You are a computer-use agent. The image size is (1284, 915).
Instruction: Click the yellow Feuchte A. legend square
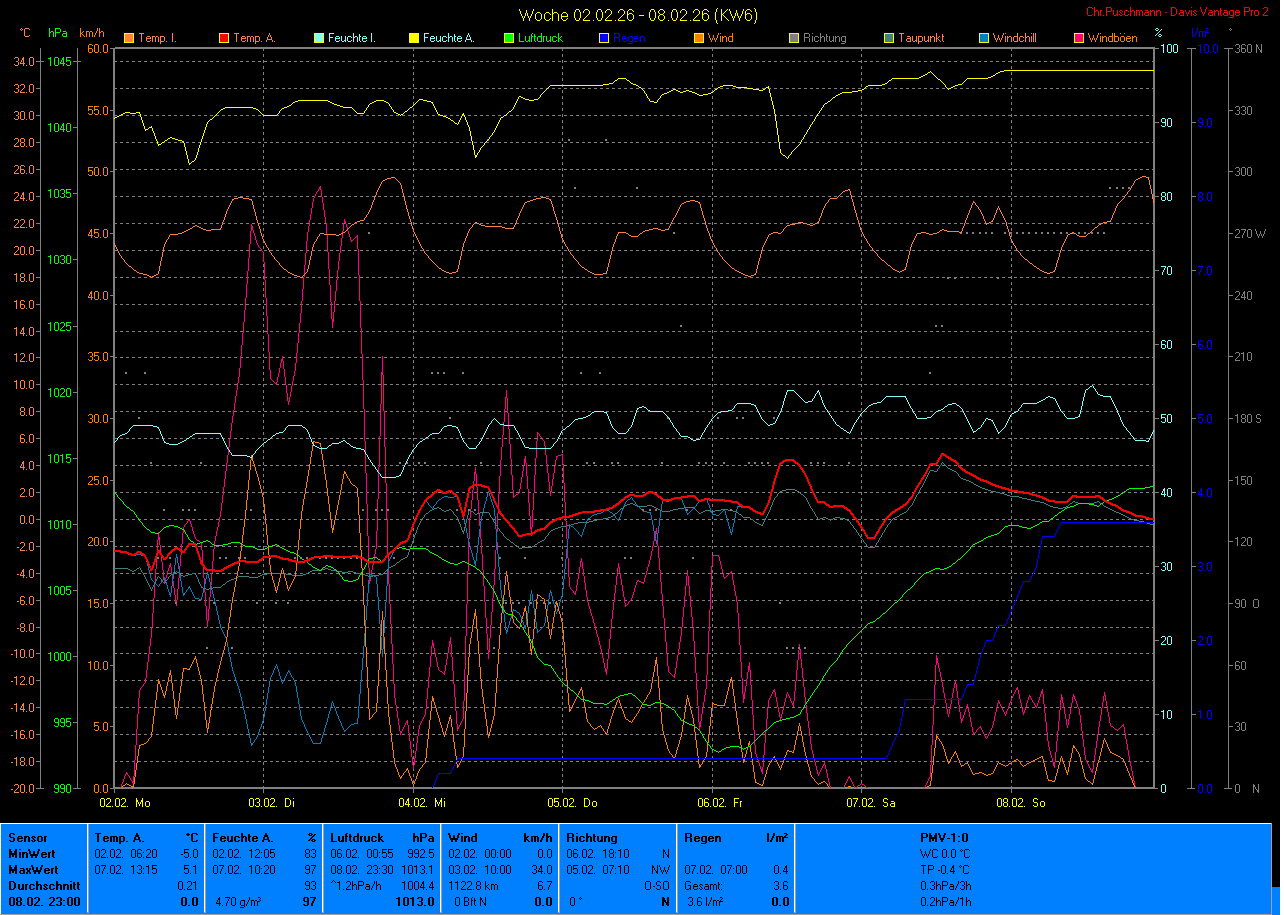point(414,39)
